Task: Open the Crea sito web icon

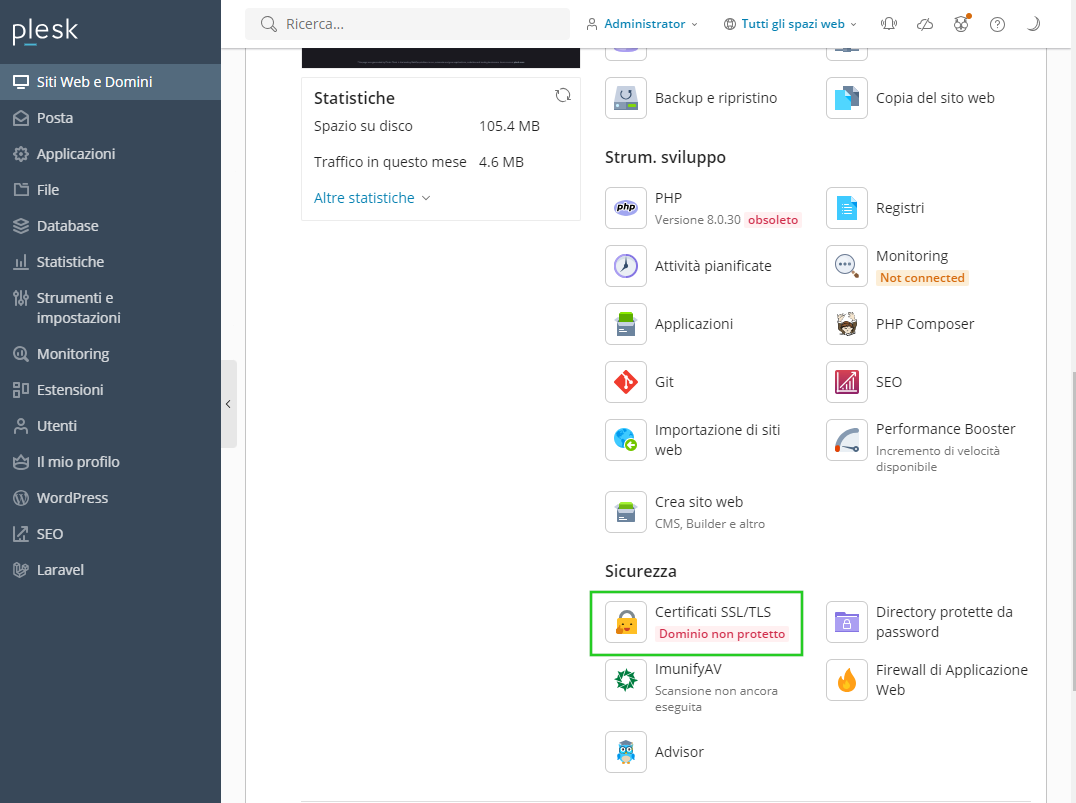Action: [626, 512]
